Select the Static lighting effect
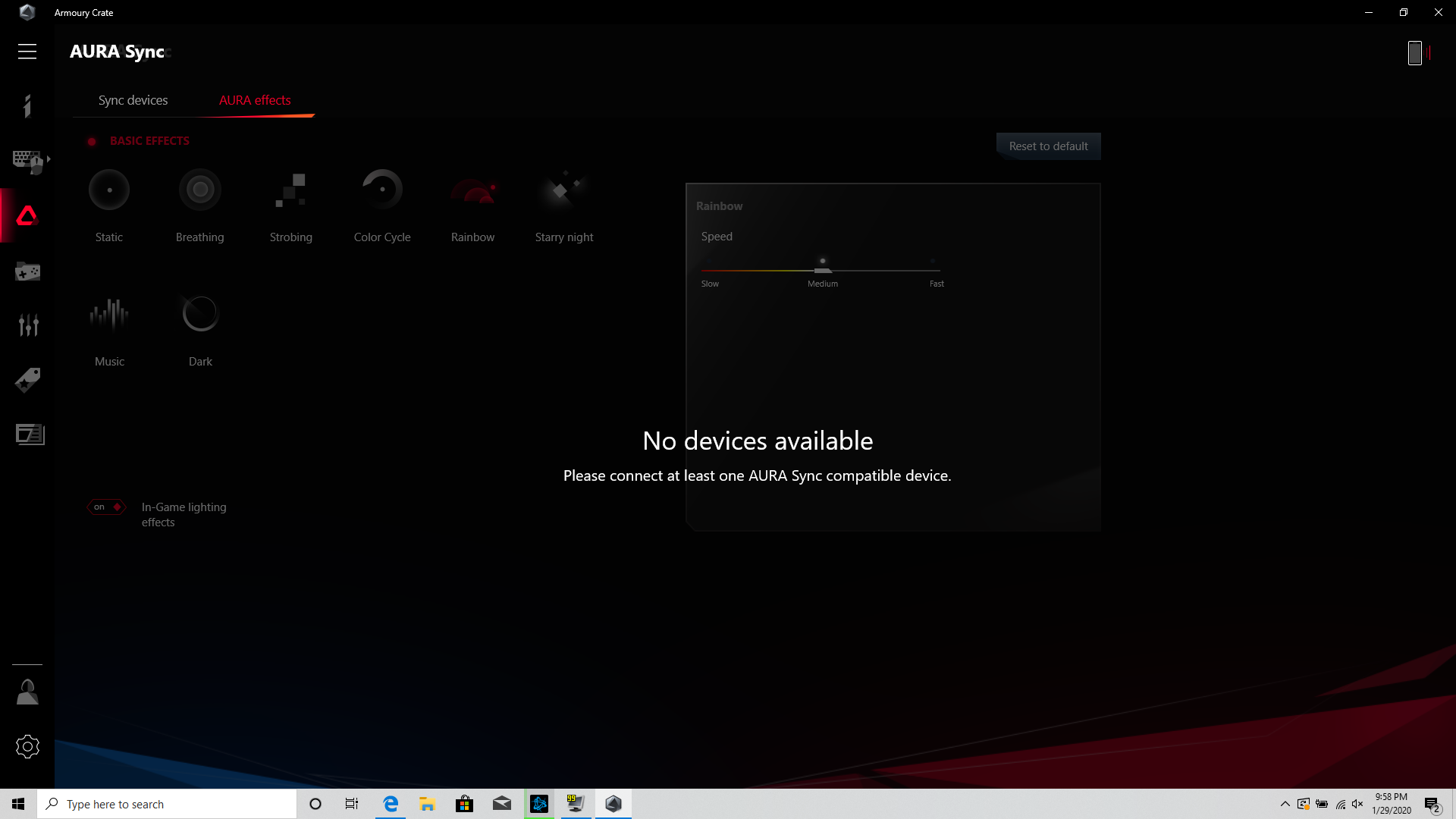This screenshot has width=1456, height=819. coord(109,206)
